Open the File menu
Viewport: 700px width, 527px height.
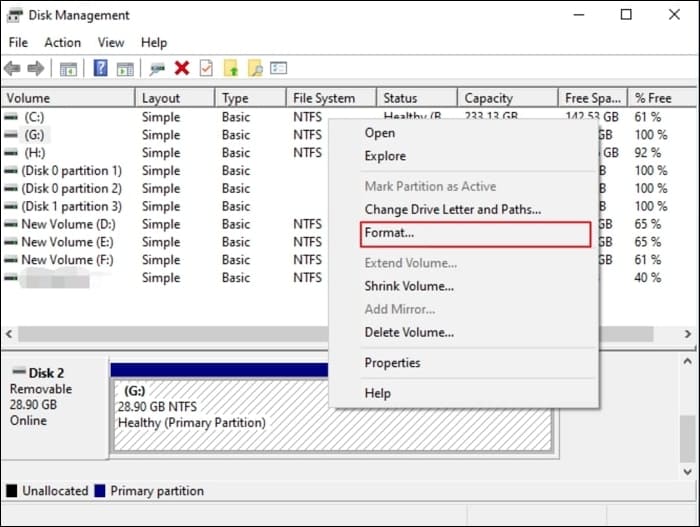pyautogui.click(x=18, y=43)
